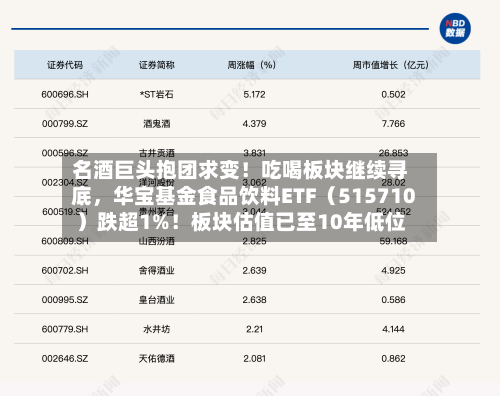
Task: Click weekly gain value 2.639
Action: point(254,270)
